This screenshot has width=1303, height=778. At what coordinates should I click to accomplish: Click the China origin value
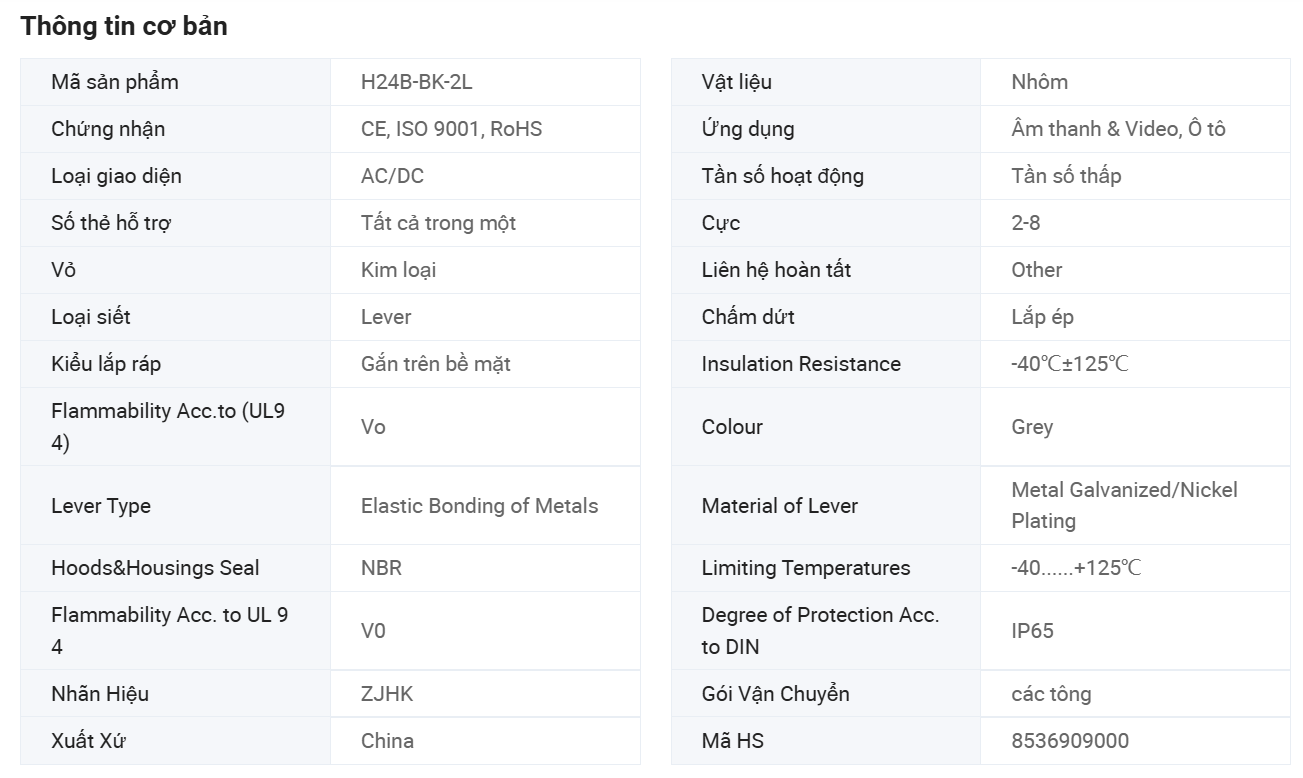coord(387,741)
